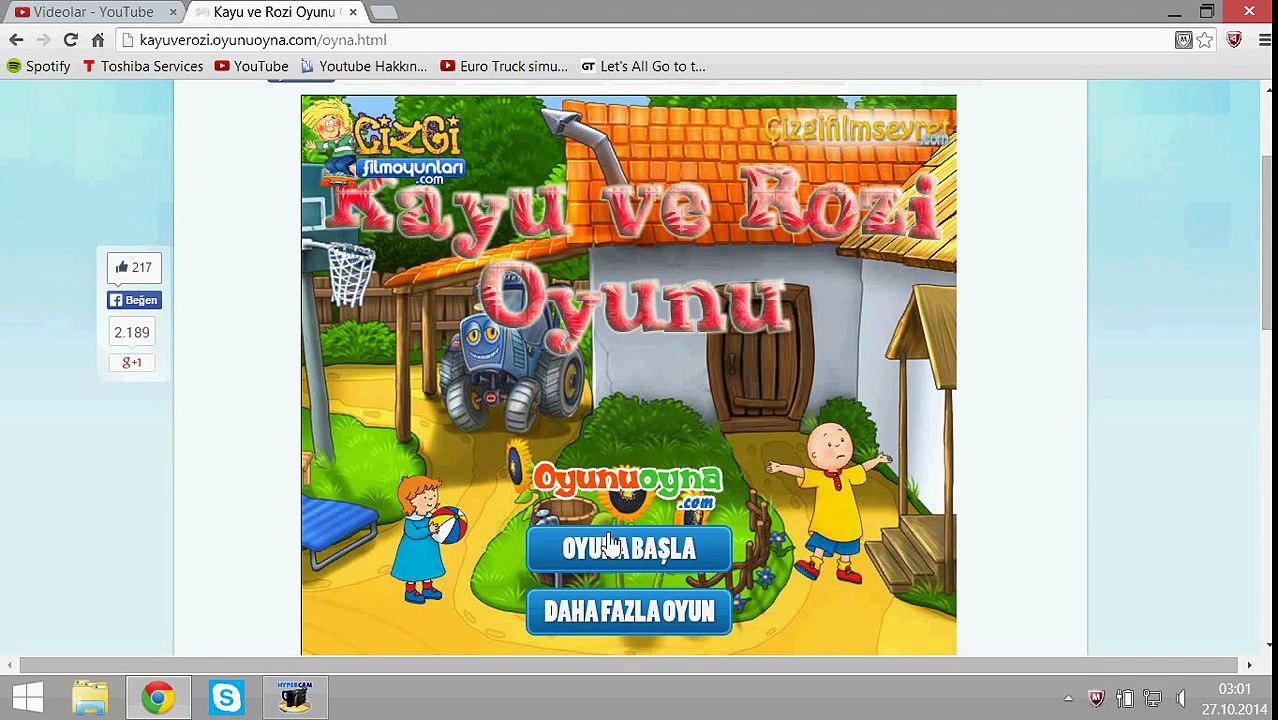Click the vertical scrollbar down arrow

pyautogui.click(x=1268, y=646)
